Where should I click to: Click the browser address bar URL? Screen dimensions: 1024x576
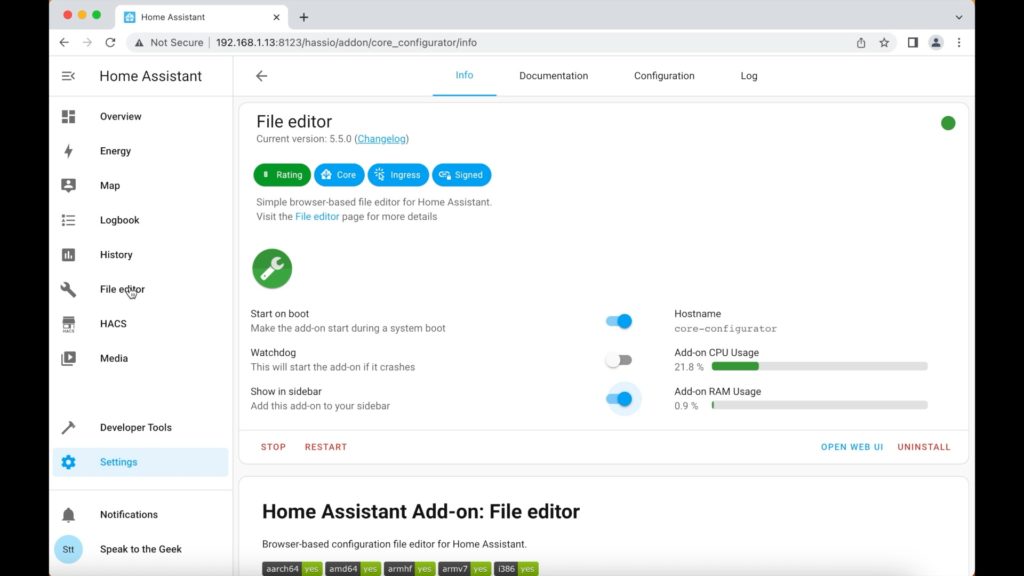(x=346, y=42)
